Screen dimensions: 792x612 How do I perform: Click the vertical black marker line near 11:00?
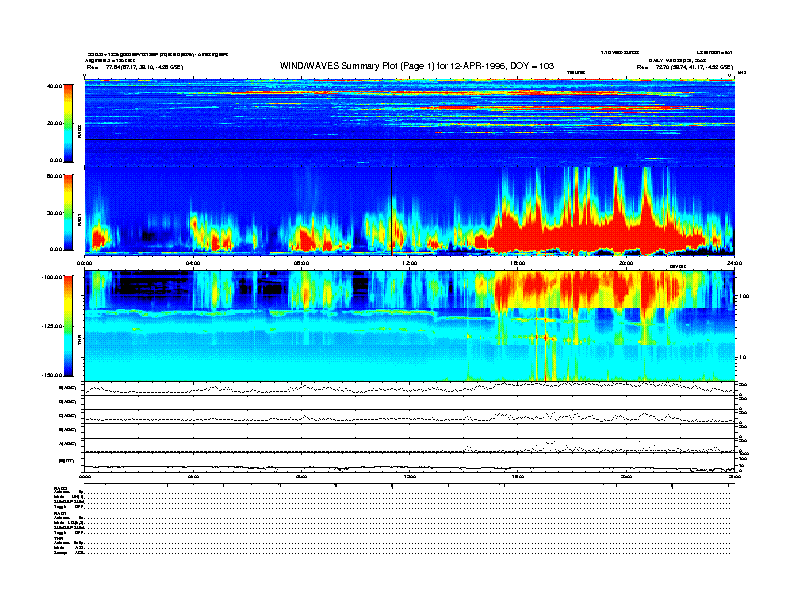point(391,211)
